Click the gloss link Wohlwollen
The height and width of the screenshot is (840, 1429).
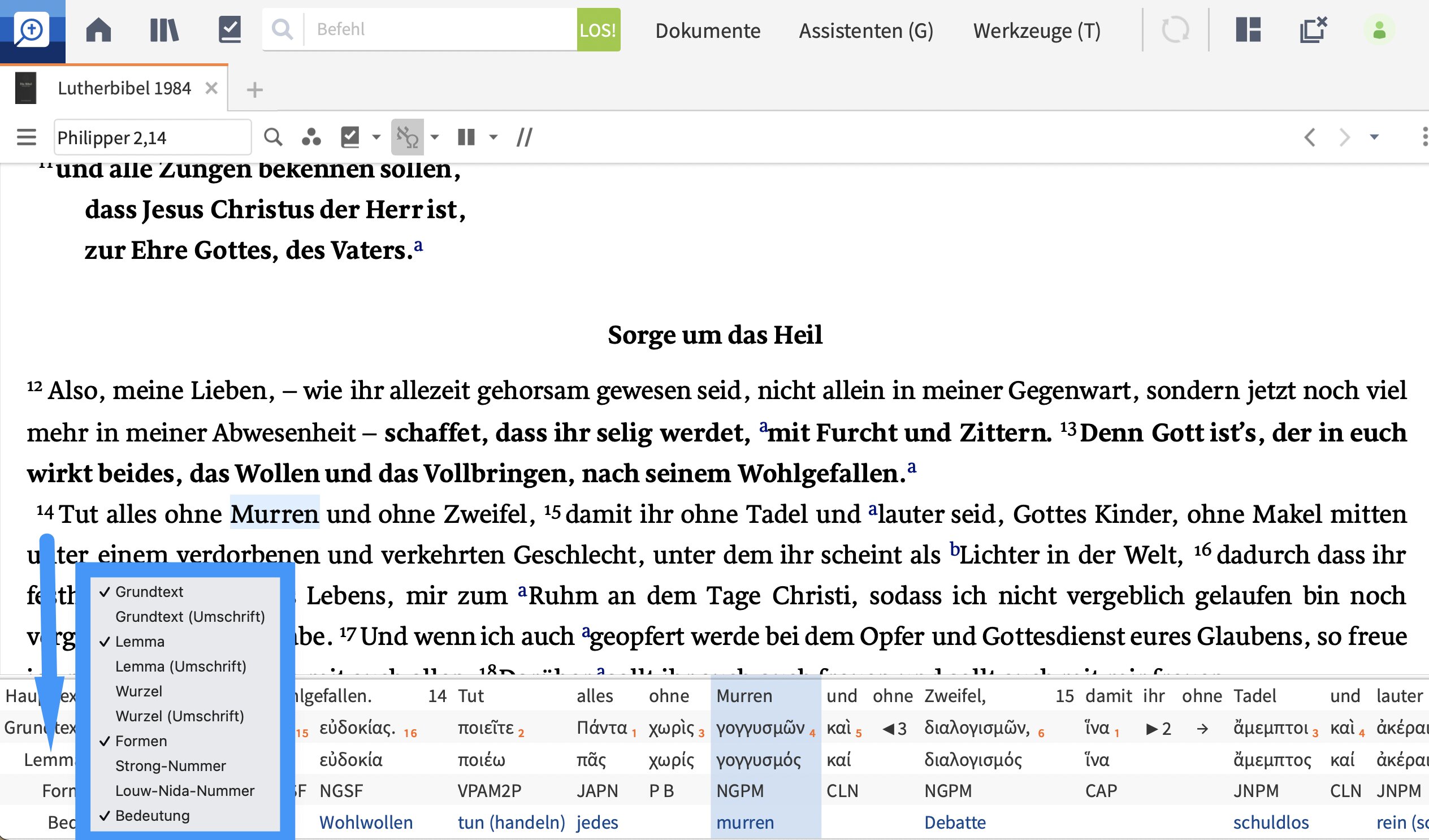(x=366, y=823)
